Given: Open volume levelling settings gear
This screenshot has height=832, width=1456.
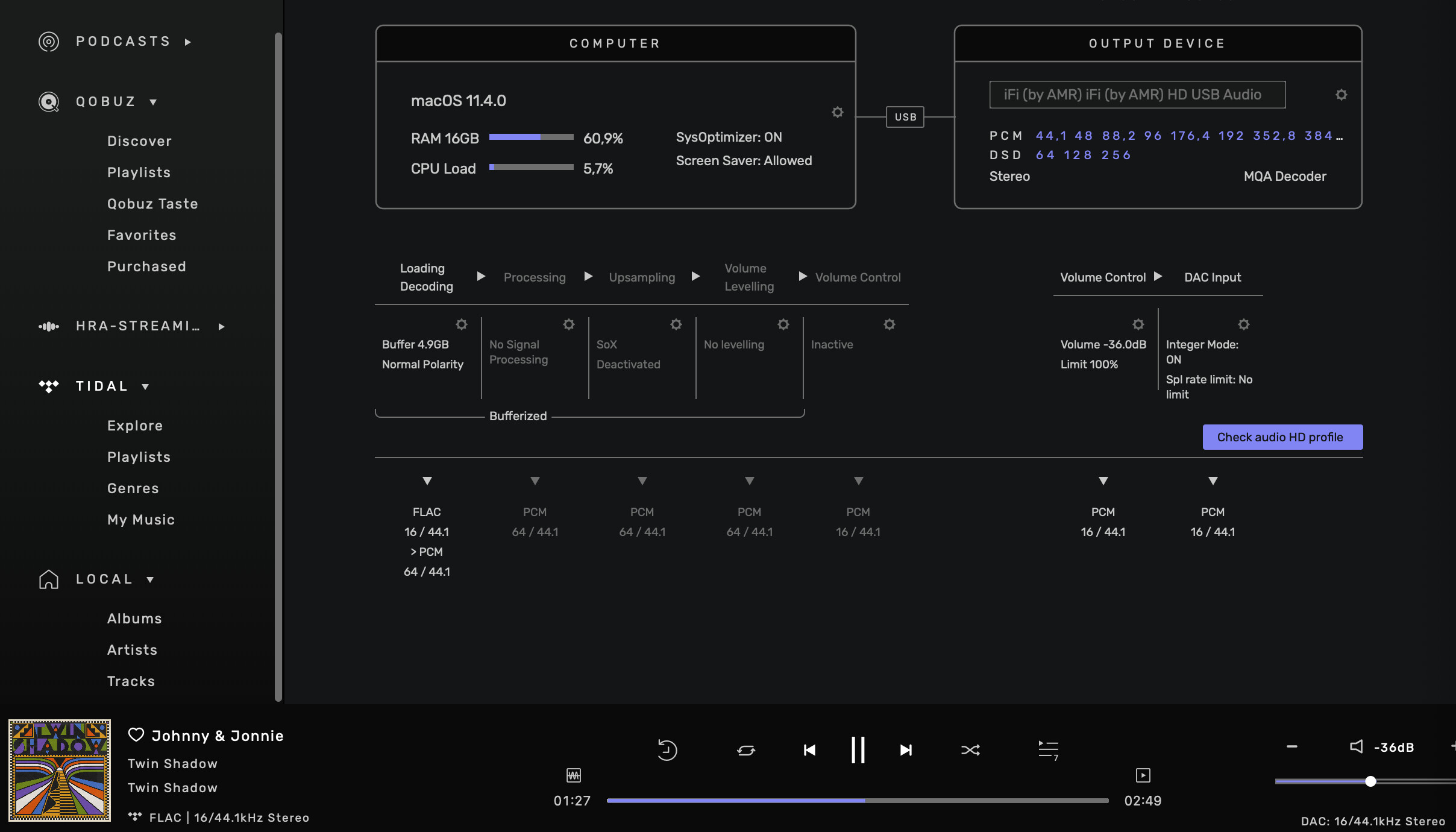Looking at the screenshot, I should pos(783,324).
